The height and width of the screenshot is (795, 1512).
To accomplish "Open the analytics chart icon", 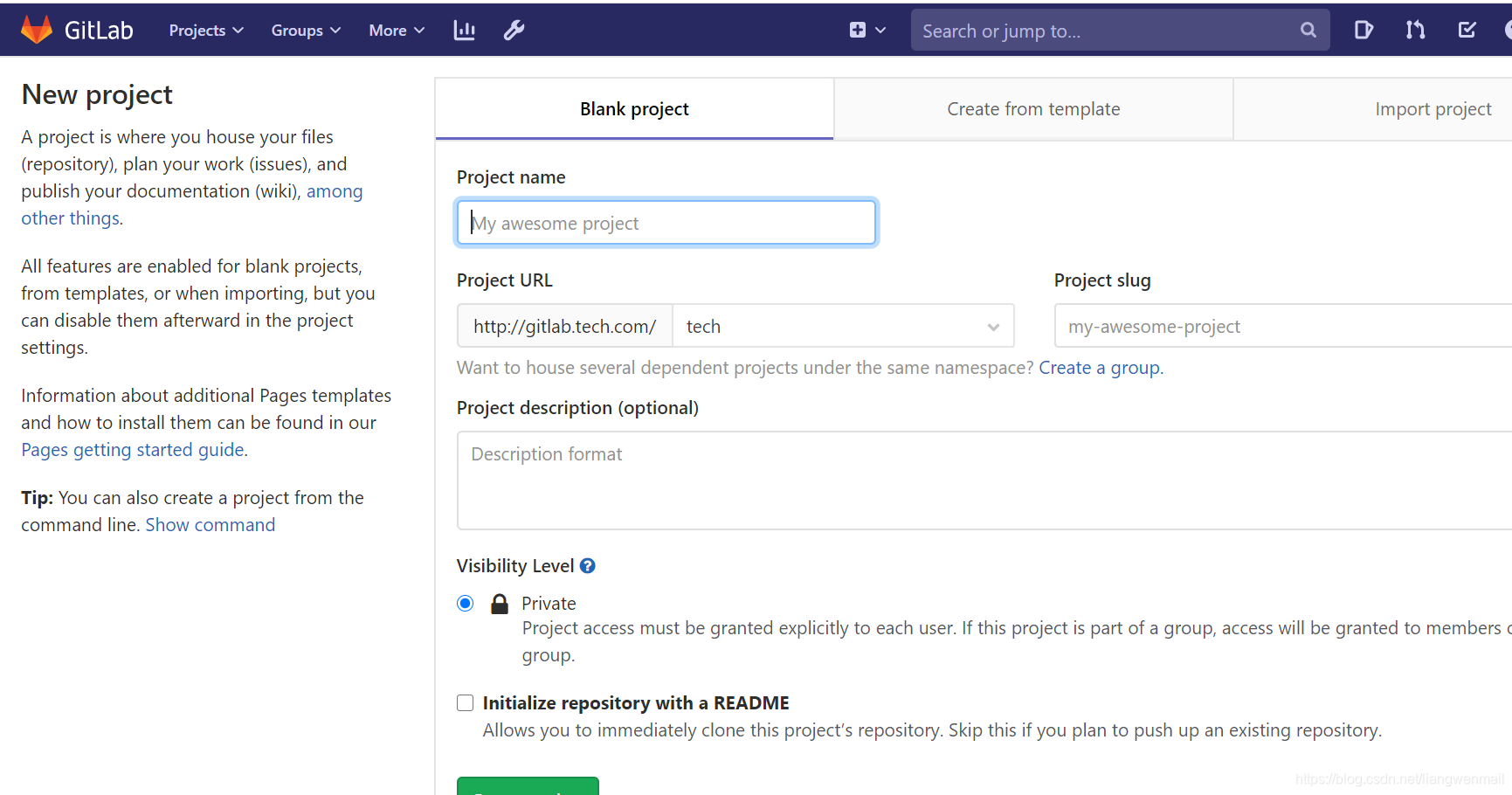I will [464, 30].
